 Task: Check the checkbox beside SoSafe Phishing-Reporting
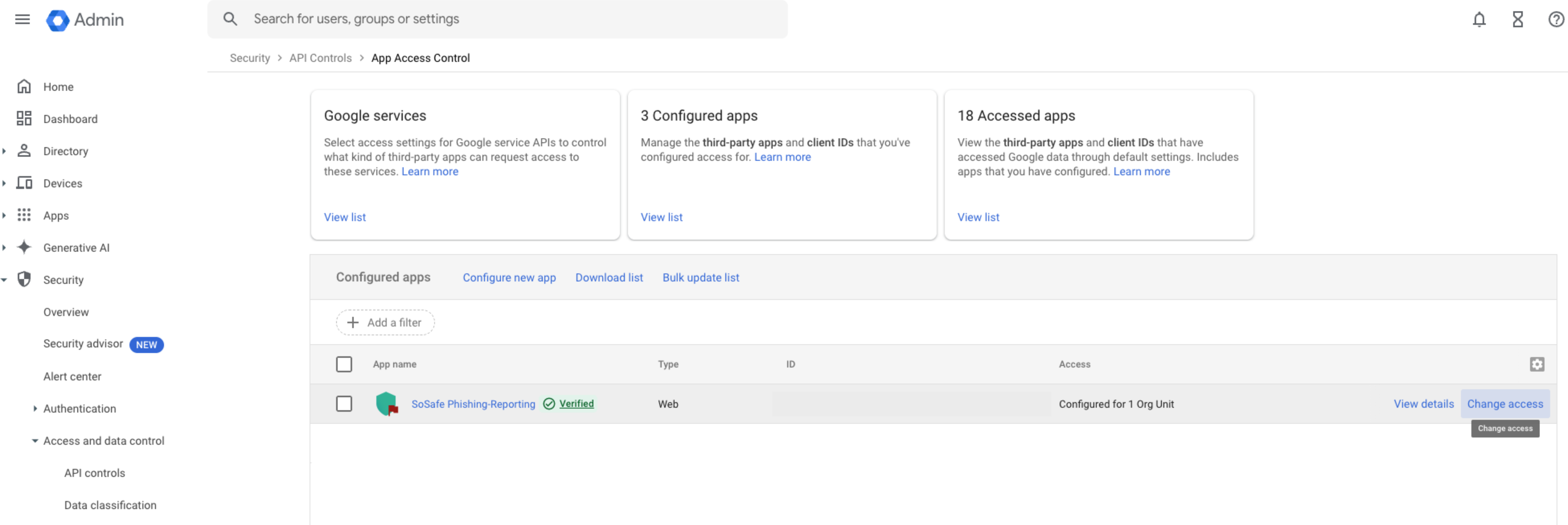pyautogui.click(x=344, y=403)
